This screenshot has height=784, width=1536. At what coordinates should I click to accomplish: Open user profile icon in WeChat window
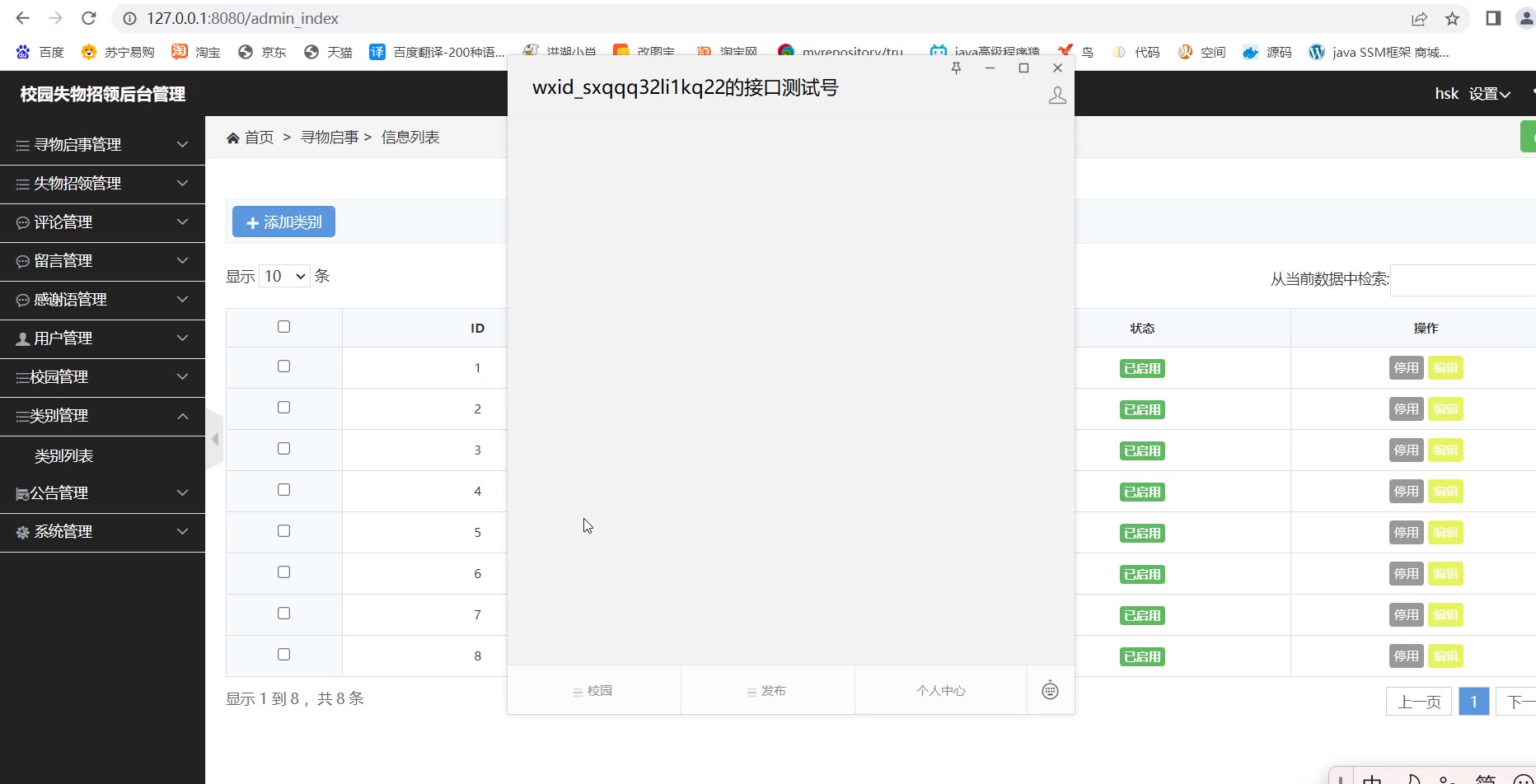click(x=1057, y=96)
